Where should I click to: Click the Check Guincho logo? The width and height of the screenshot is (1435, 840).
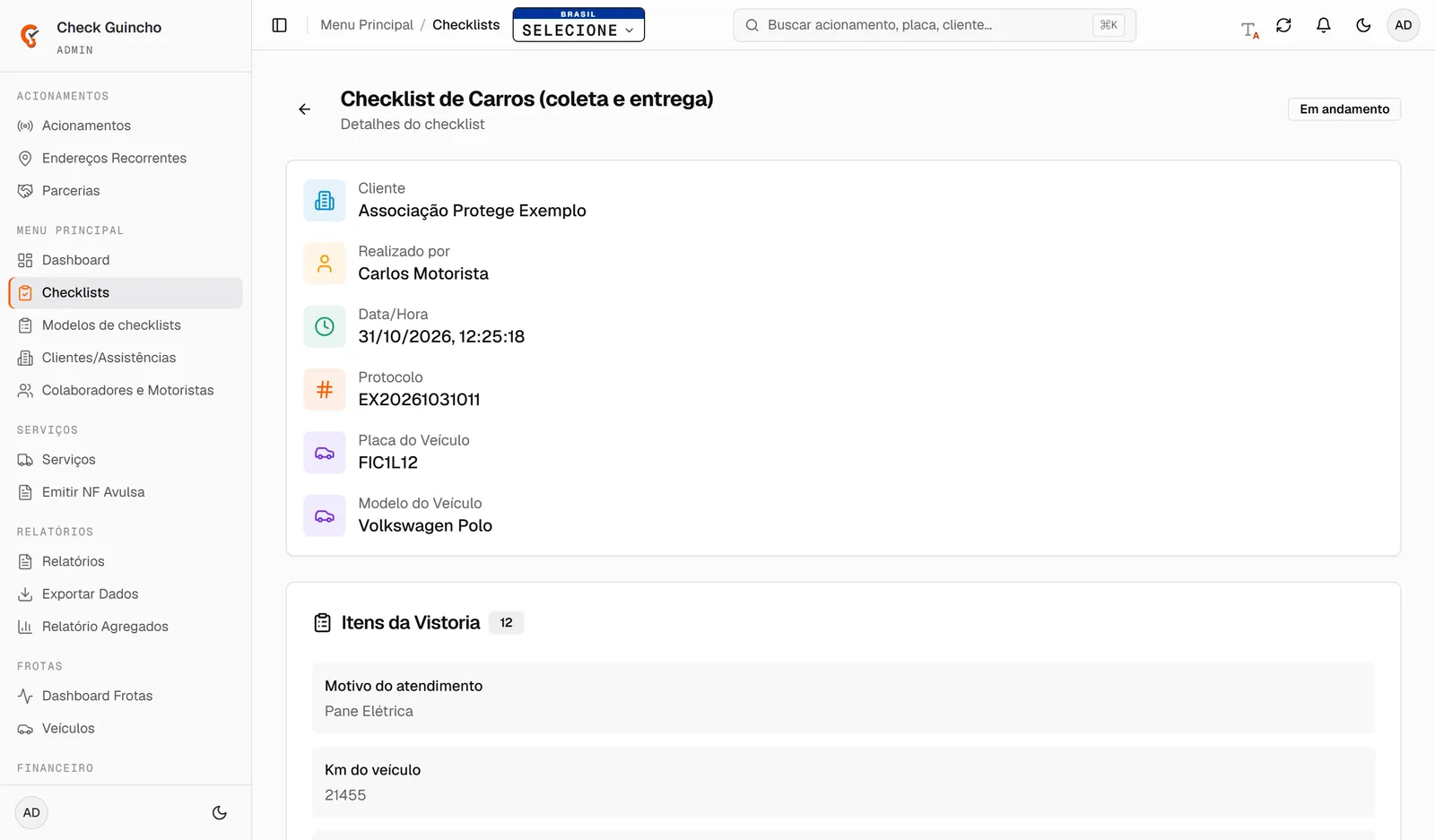pyautogui.click(x=30, y=36)
